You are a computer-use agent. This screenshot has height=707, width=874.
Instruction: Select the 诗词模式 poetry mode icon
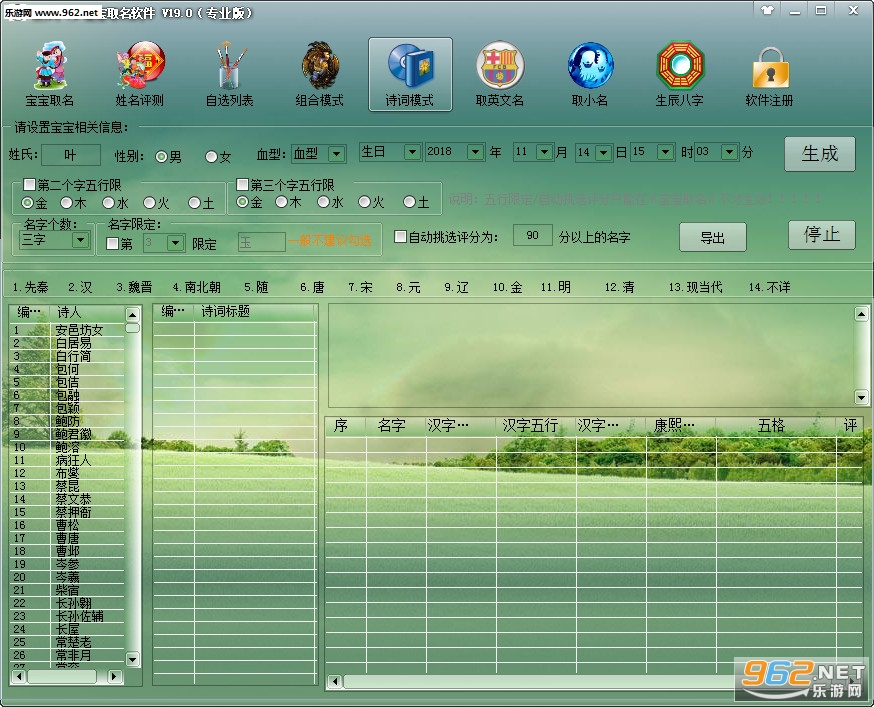[410, 74]
